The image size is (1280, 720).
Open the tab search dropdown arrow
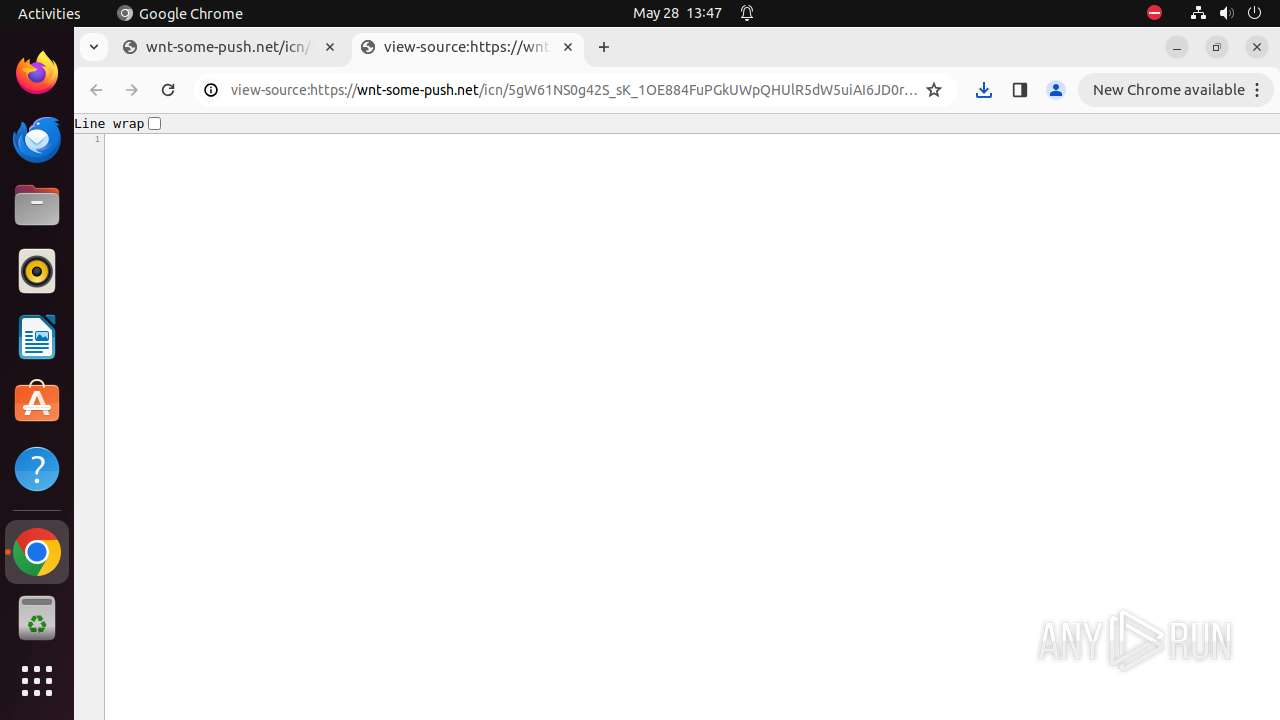93,47
